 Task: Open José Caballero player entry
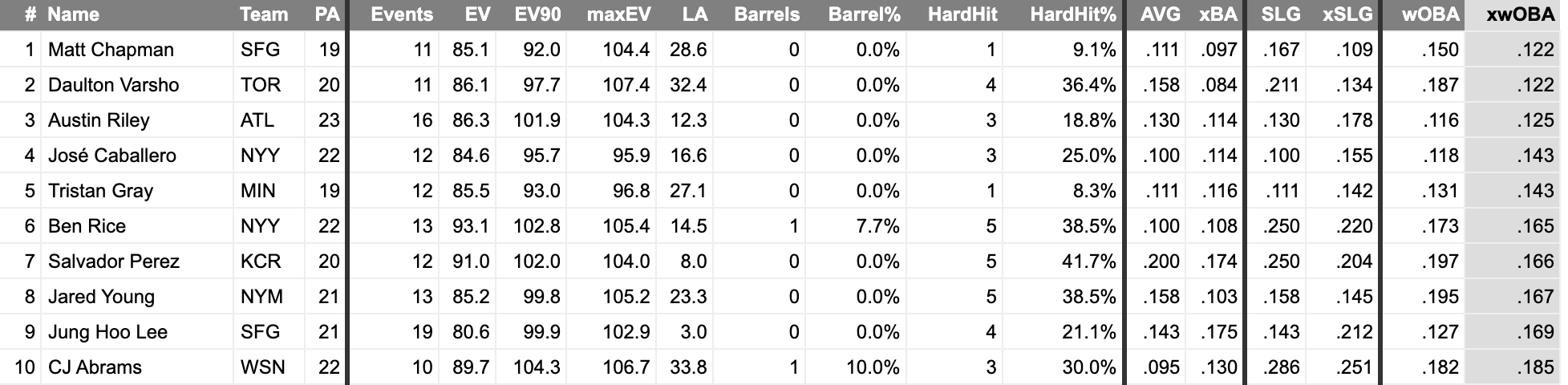[112, 156]
